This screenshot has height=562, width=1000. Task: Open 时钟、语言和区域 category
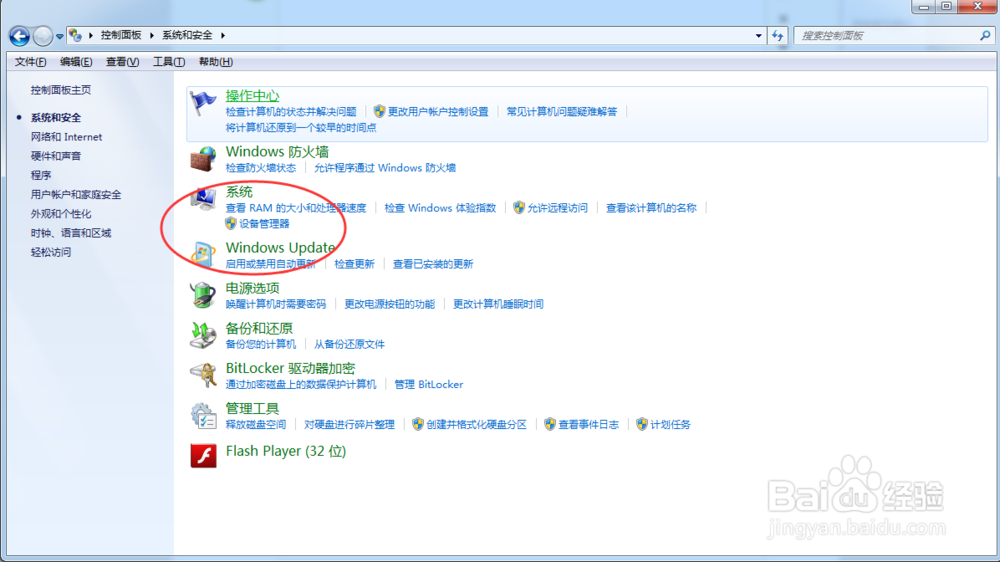[71, 233]
